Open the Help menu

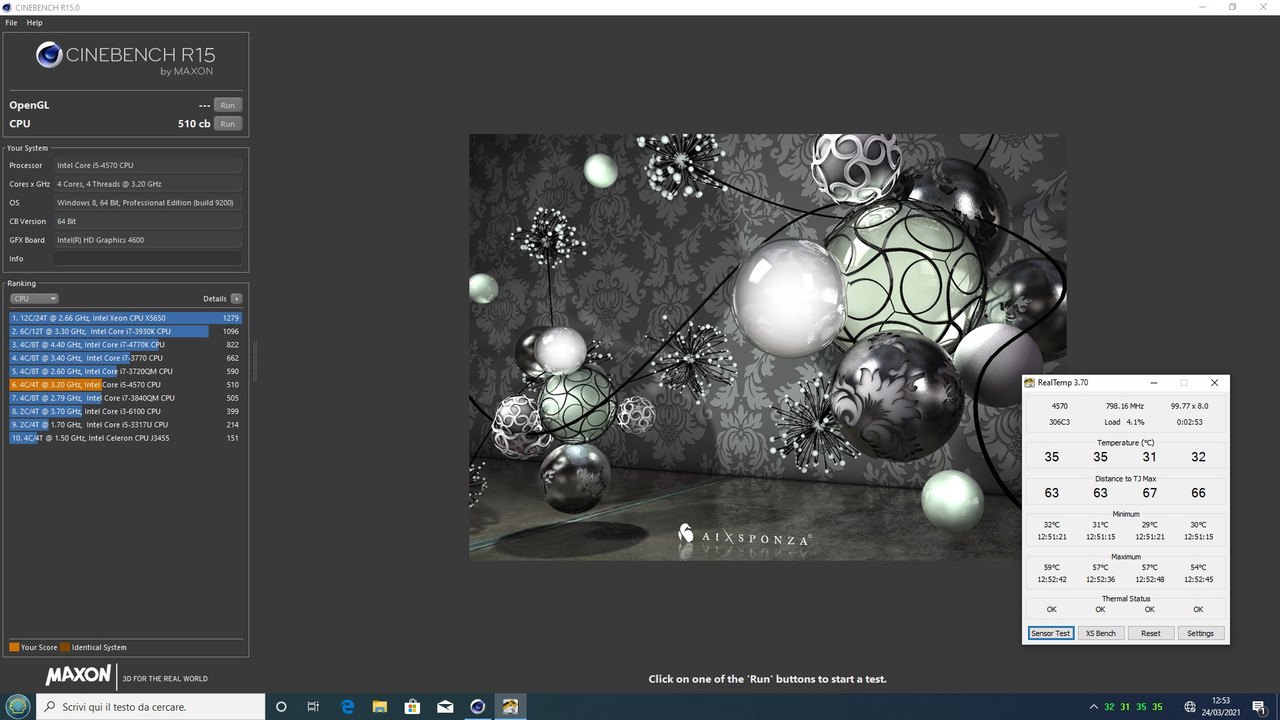click(34, 22)
